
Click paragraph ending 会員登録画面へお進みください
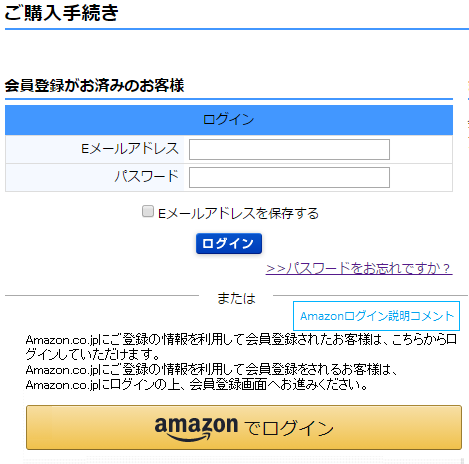(212, 377)
